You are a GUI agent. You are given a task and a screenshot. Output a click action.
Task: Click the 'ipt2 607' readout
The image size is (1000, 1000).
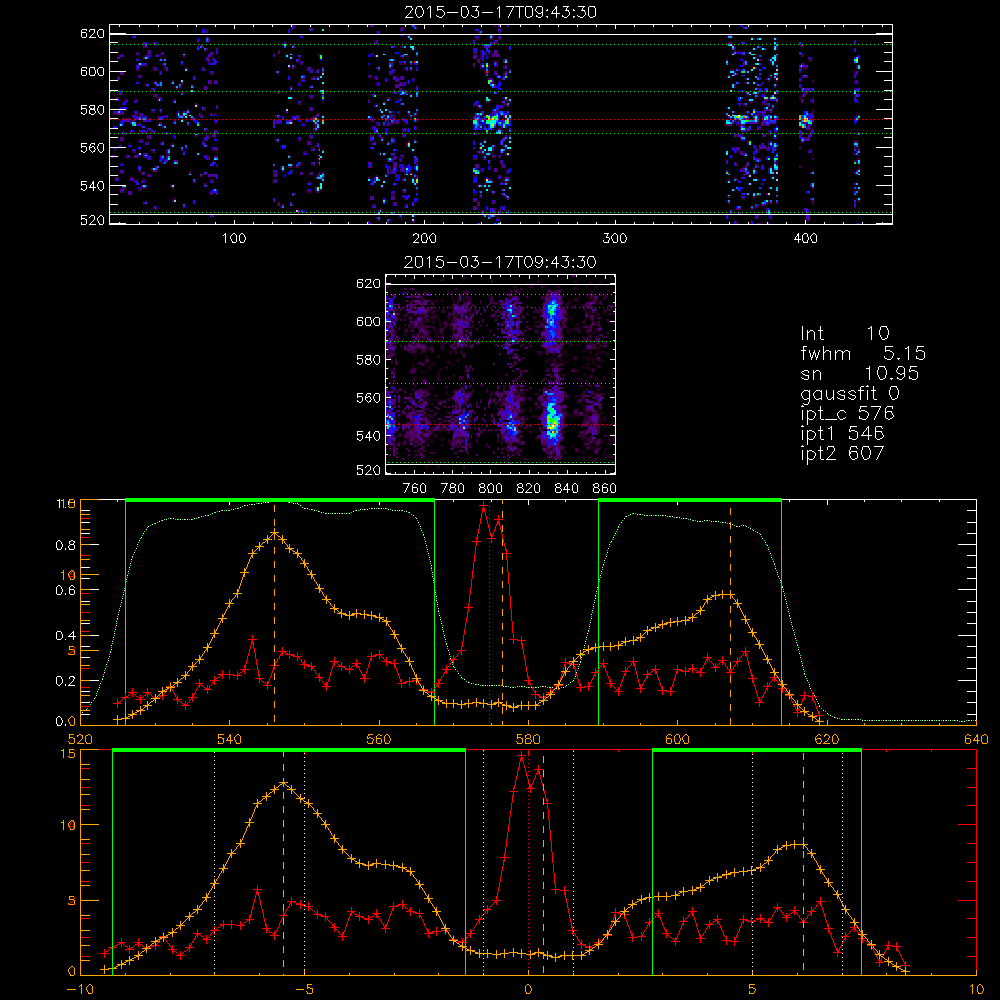click(x=842, y=453)
